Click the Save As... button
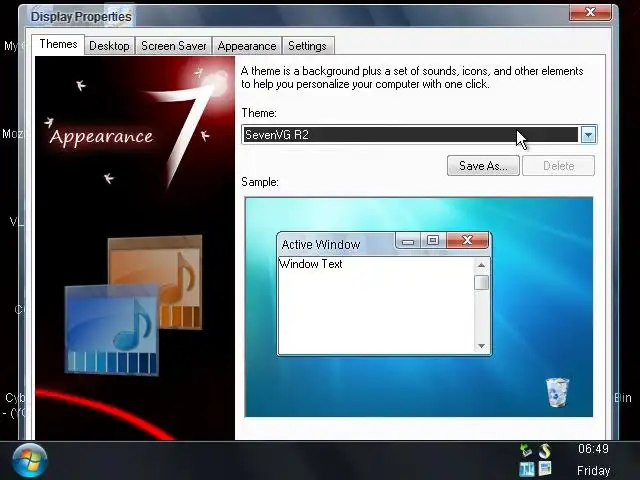Screen dimensions: 640x480 (x=483, y=166)
